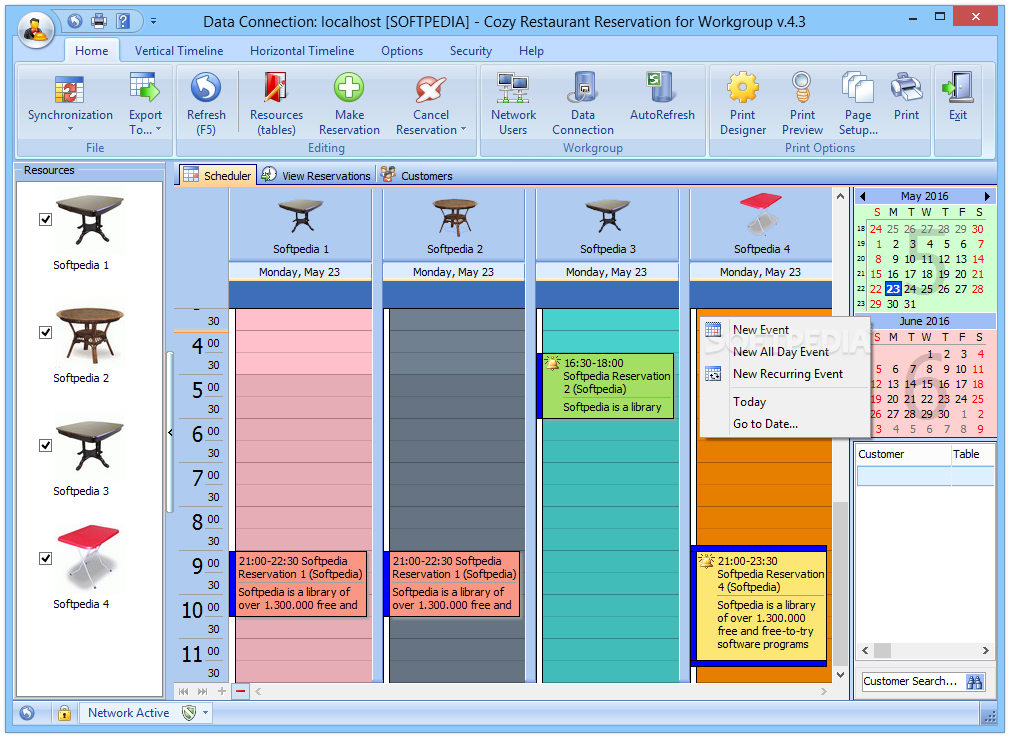
Task: Launch the Print Designer
Action: (743, 104)
